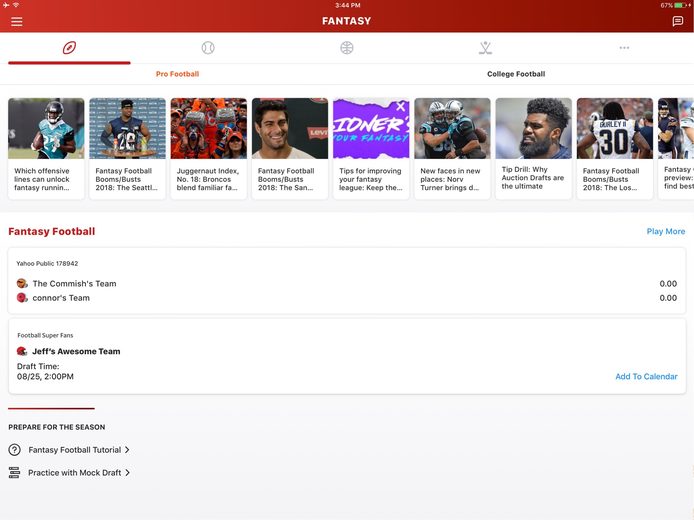Open Tips for improving your fantasy league card

point(371,148)
